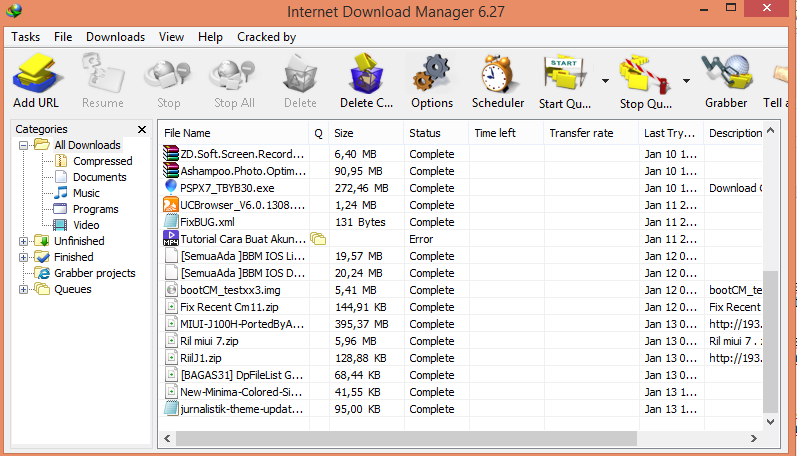This screenshot has width=797, height=456.
Task: Sort by the Time left column header
Action: click(506, 133)
